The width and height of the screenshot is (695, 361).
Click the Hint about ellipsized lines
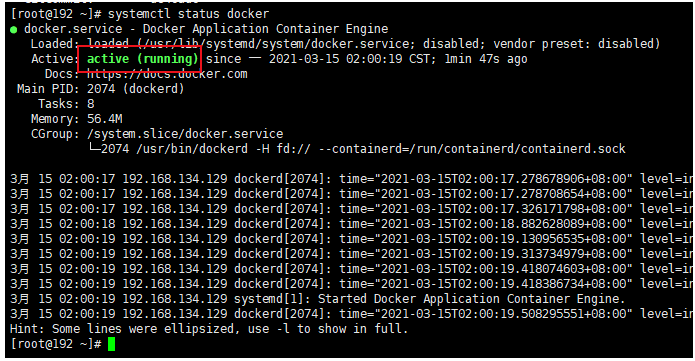(x=208, y=329)
